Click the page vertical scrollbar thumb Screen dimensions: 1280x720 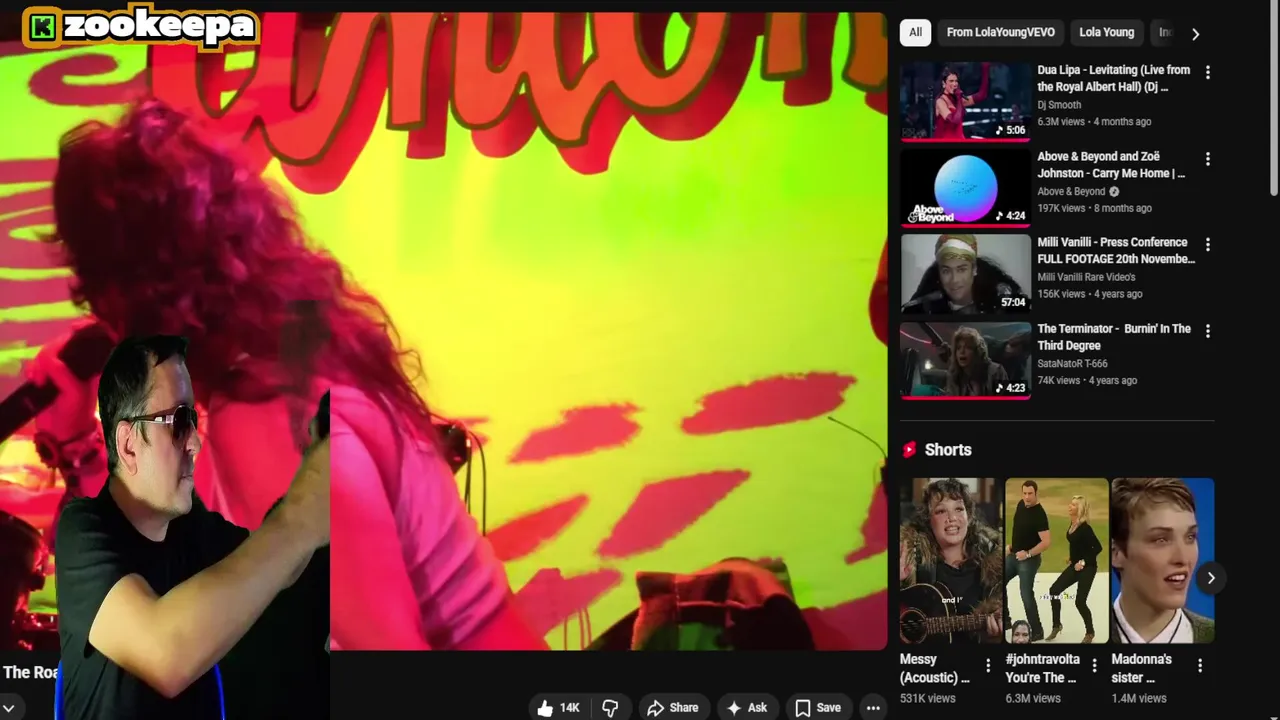click(x=1273, y=100)
